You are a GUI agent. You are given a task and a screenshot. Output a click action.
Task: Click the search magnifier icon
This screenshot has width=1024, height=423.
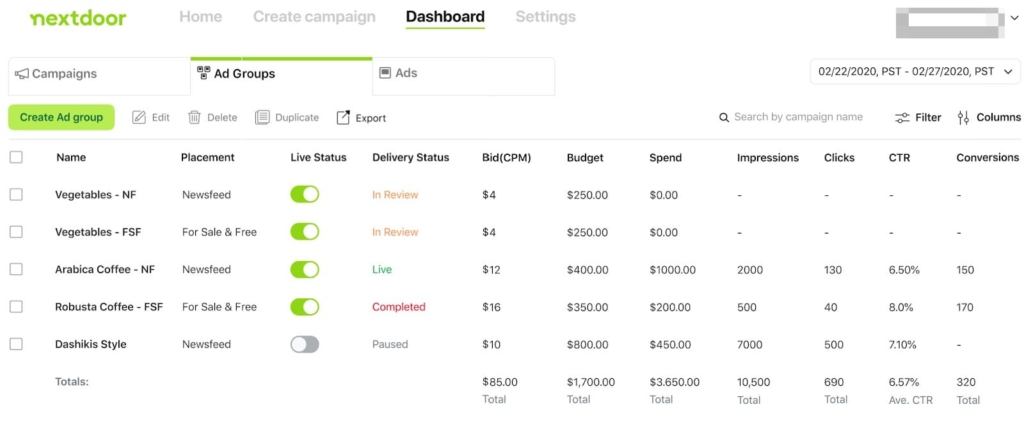724,118
